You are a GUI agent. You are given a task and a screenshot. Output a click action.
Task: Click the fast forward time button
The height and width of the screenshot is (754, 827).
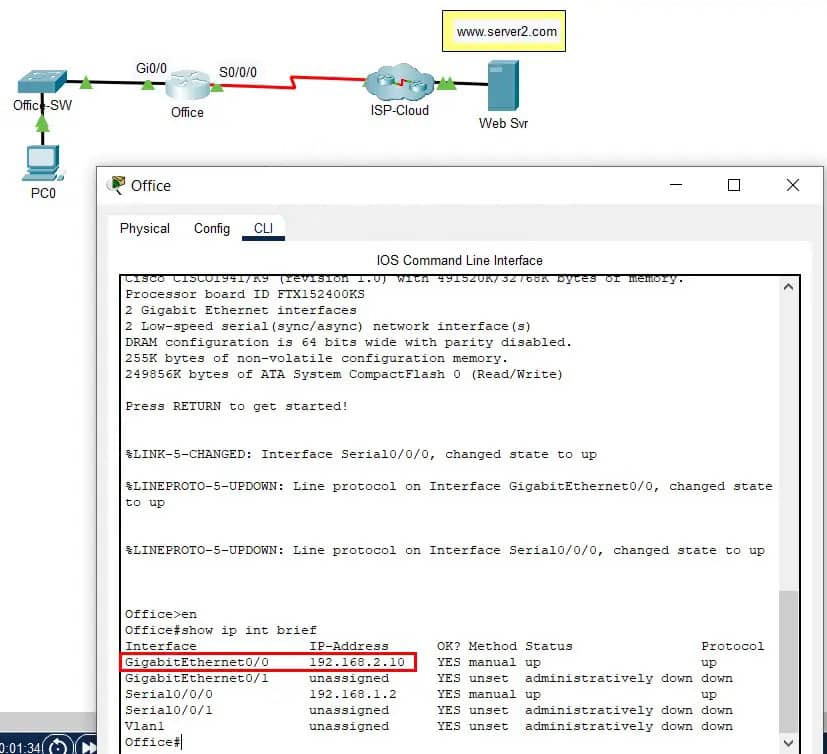tap(88, 747)
